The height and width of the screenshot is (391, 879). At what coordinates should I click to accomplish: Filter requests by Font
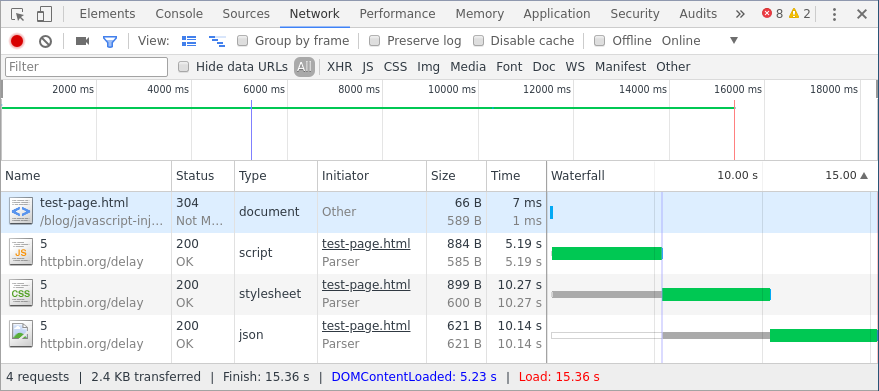pyautogui.click(x=509, y=67)
